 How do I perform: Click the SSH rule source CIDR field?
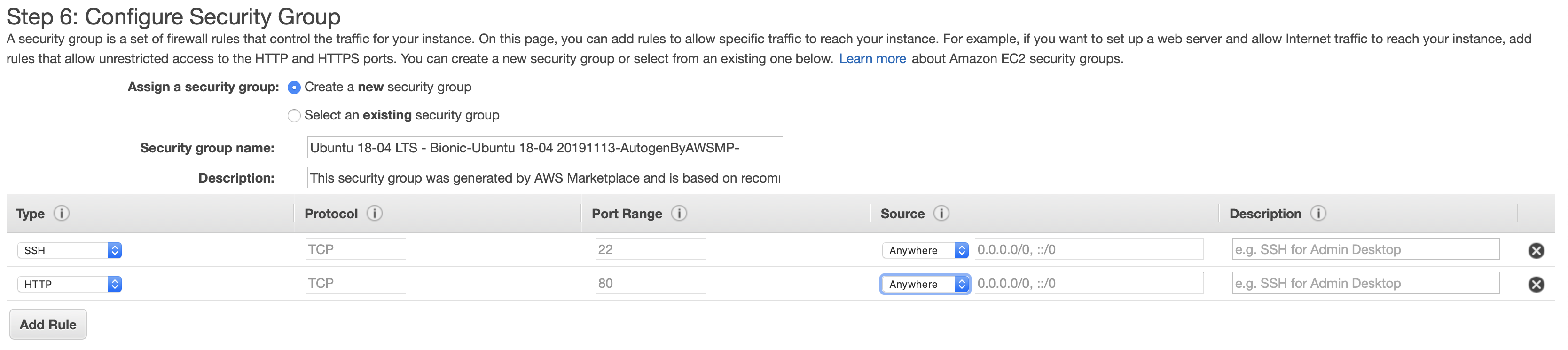(x=1089, y=249)
